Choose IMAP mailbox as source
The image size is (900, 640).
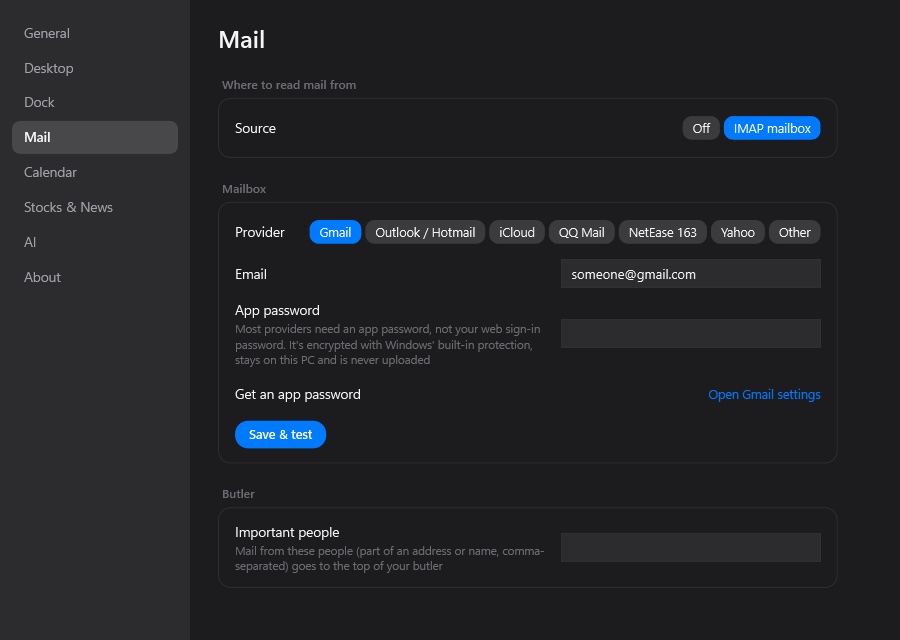tap(772, 128)
